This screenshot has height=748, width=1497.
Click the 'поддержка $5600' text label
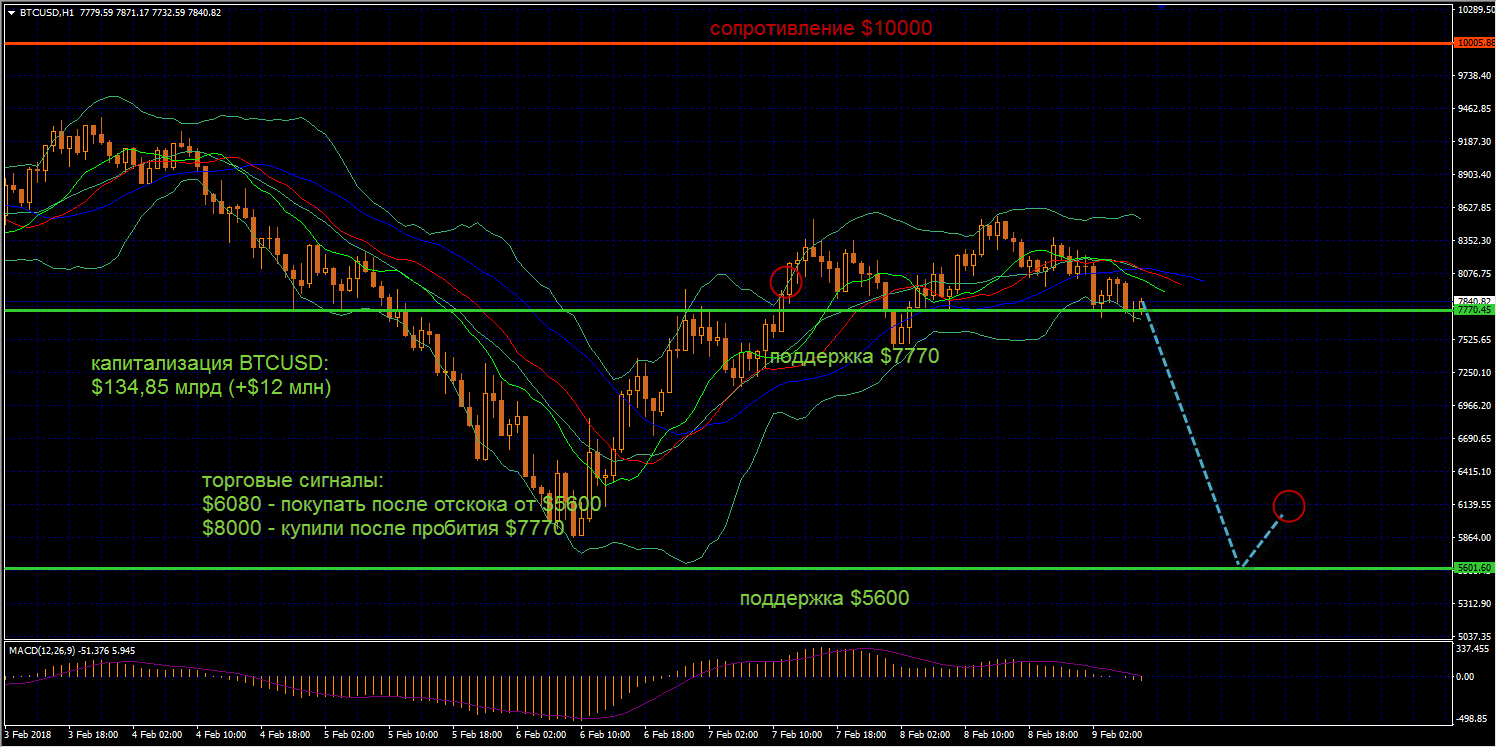point(824,598)
